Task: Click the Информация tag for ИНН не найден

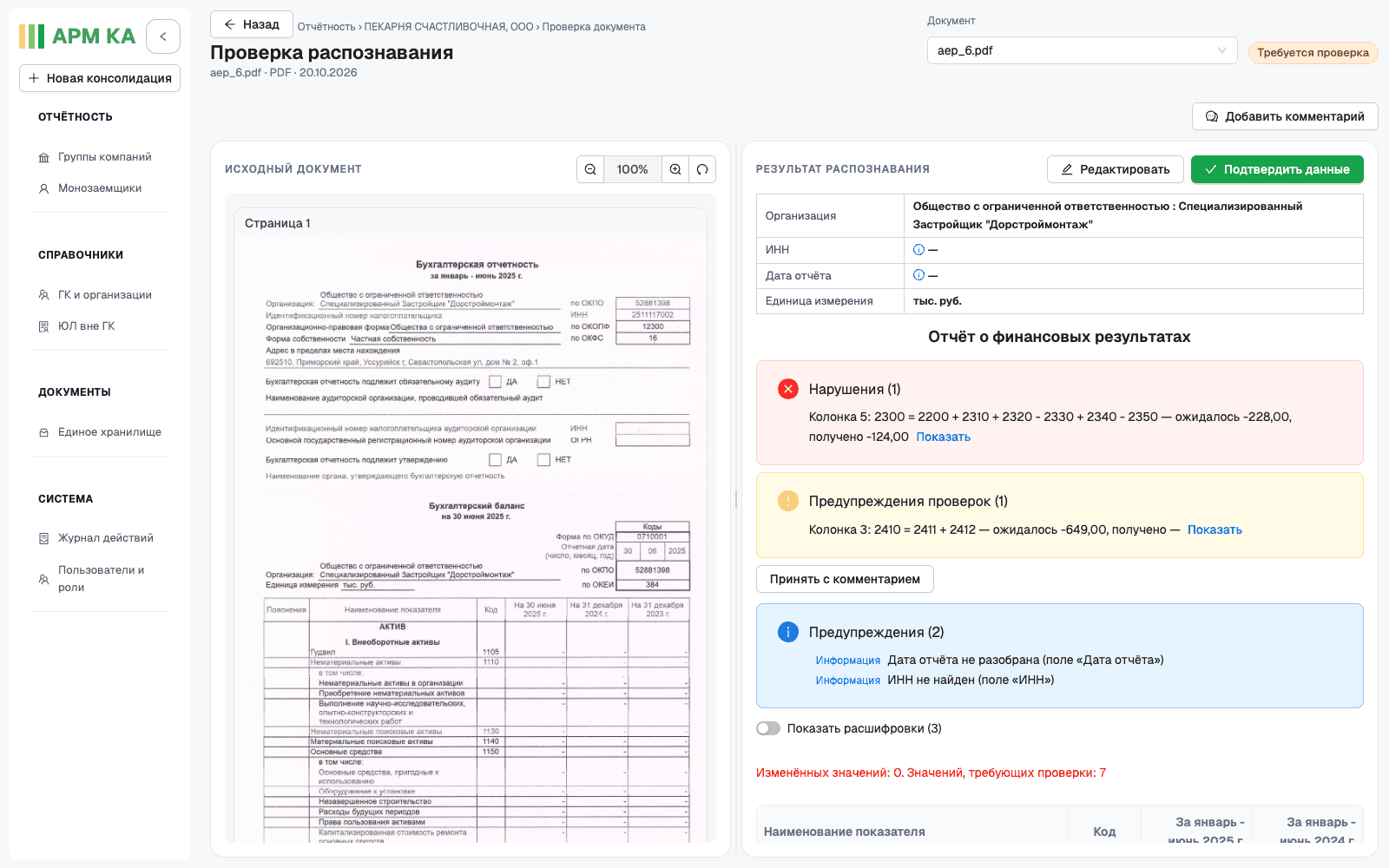Action: coord(848,681)
